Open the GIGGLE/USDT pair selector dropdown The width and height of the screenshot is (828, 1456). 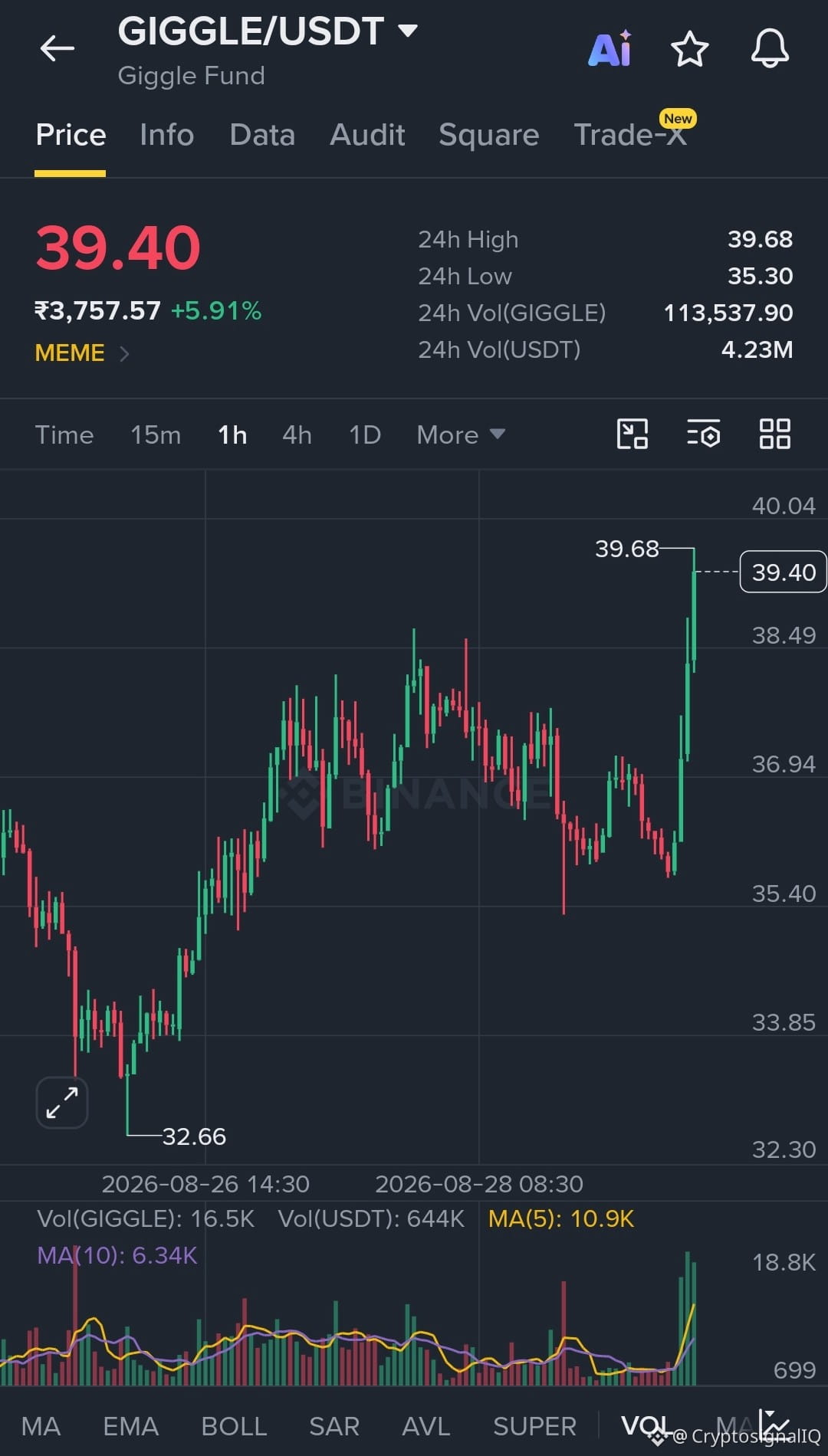[267, 31]
